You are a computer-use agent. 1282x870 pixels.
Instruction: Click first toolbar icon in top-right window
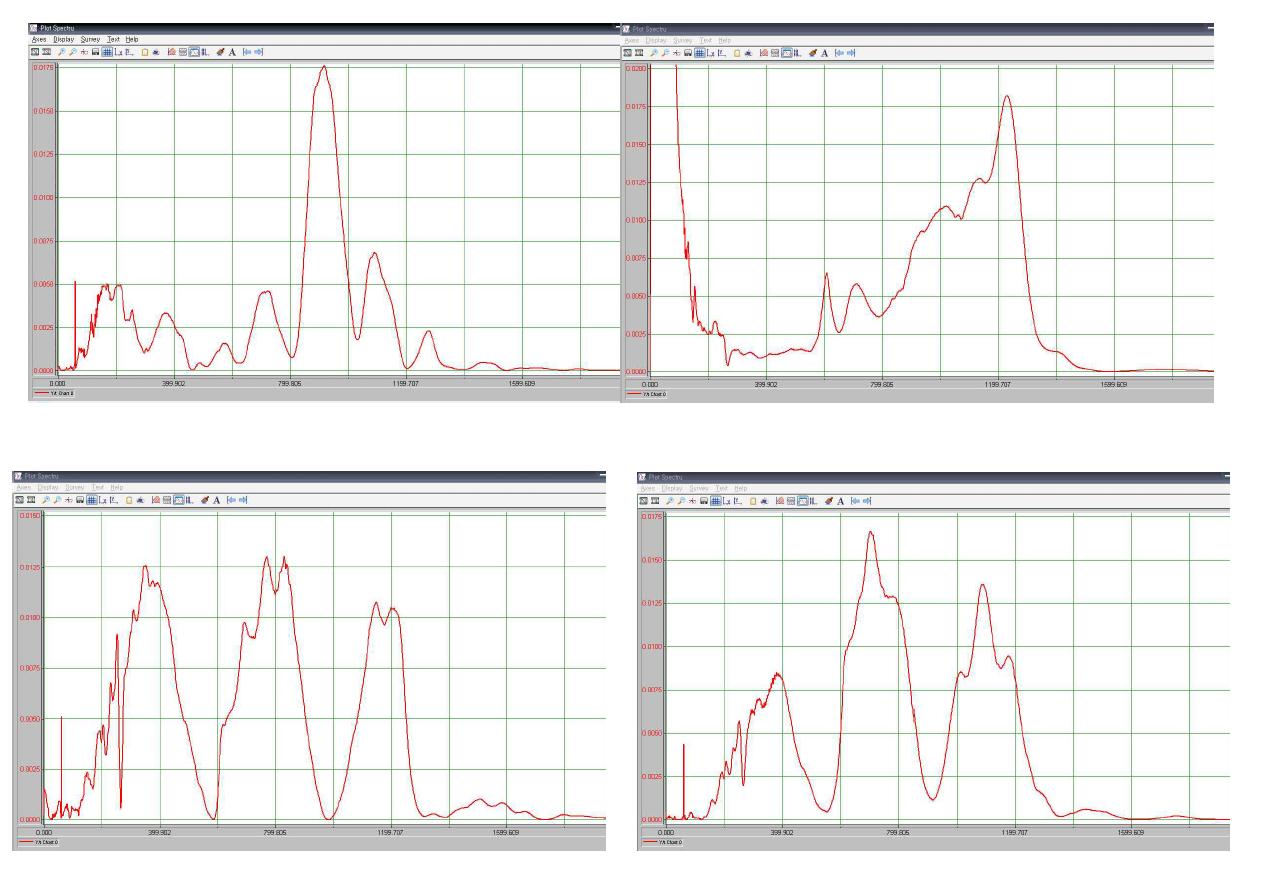pyautogui.click(x=628, y=53)
